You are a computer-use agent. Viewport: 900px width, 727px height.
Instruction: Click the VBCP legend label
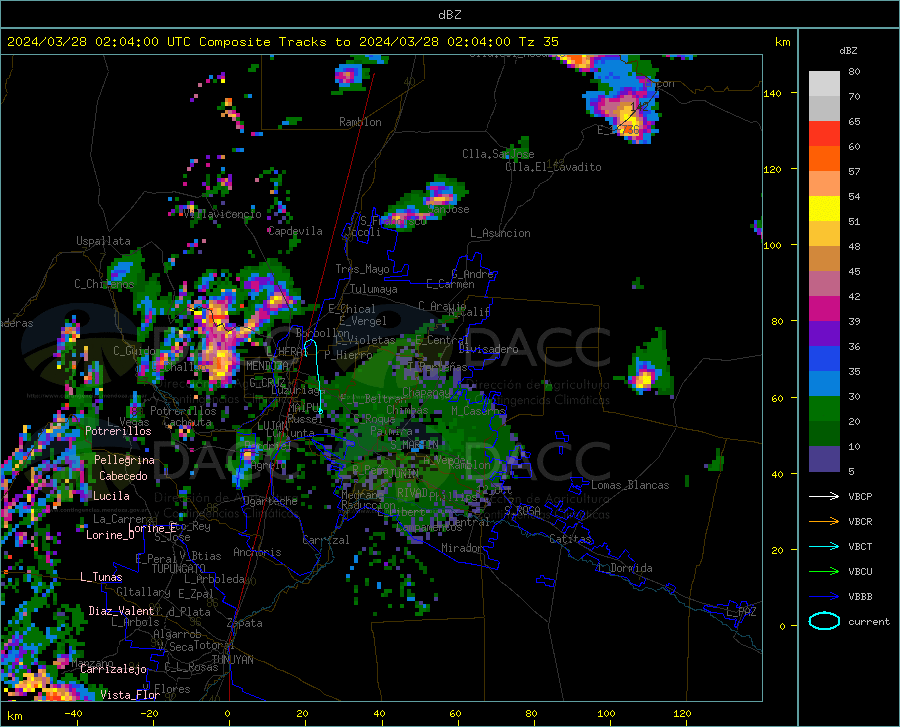click(x=860, y=496)
